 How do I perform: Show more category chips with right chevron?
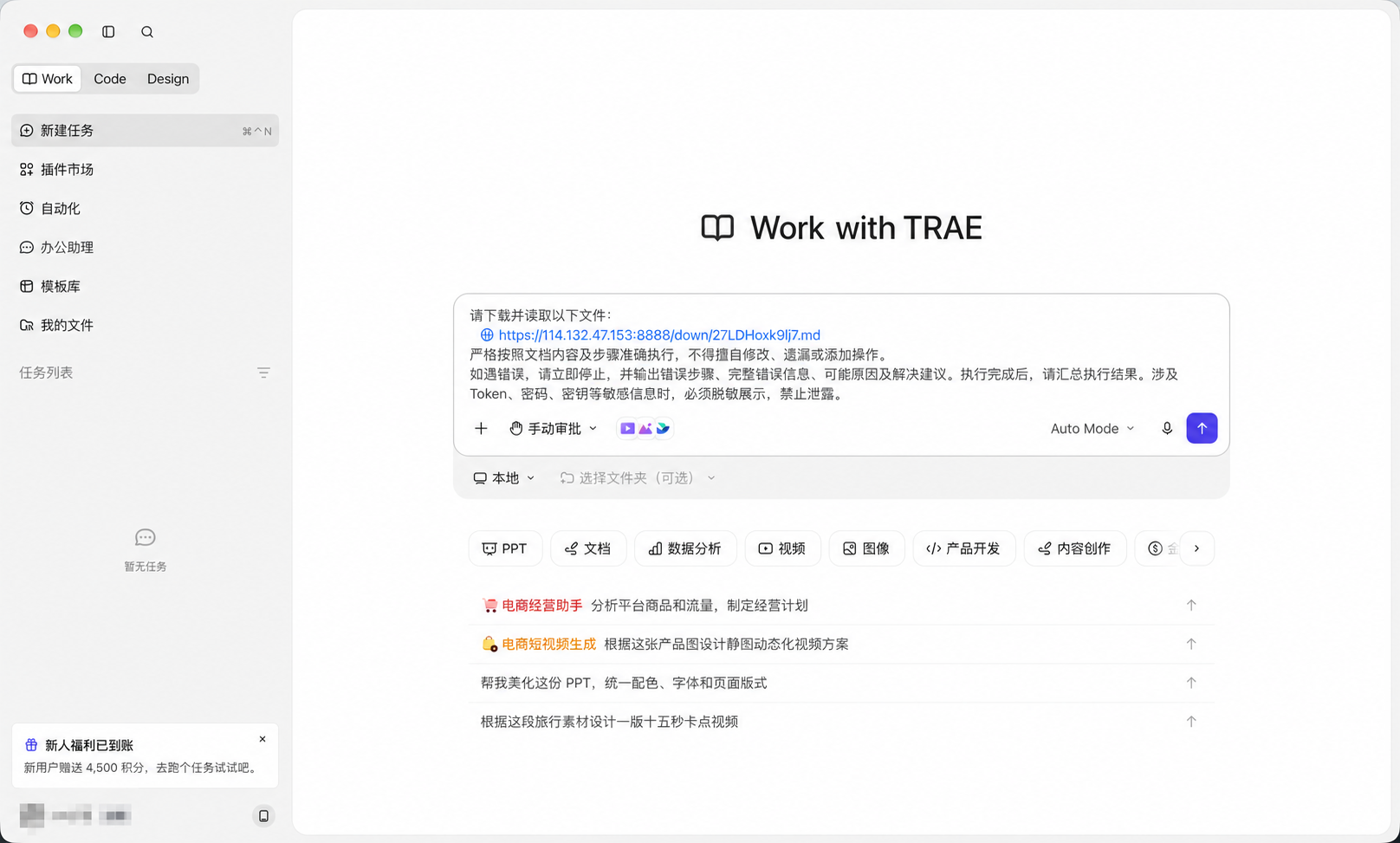click(1197, 548)
